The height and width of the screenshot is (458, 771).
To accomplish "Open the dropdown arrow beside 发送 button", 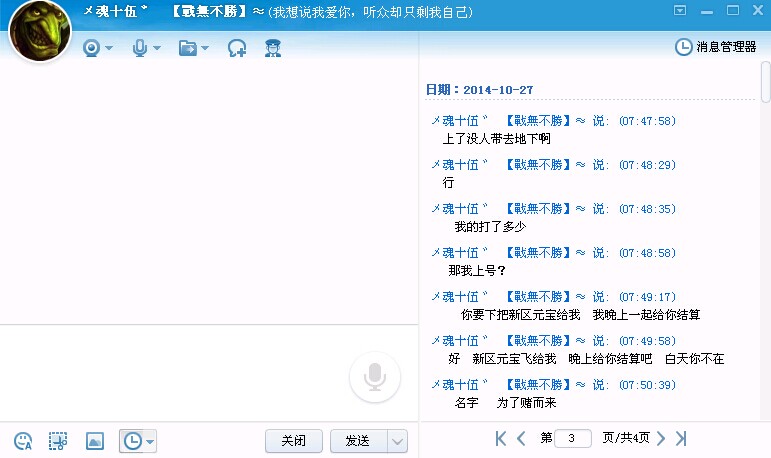I will coord(398,441).
